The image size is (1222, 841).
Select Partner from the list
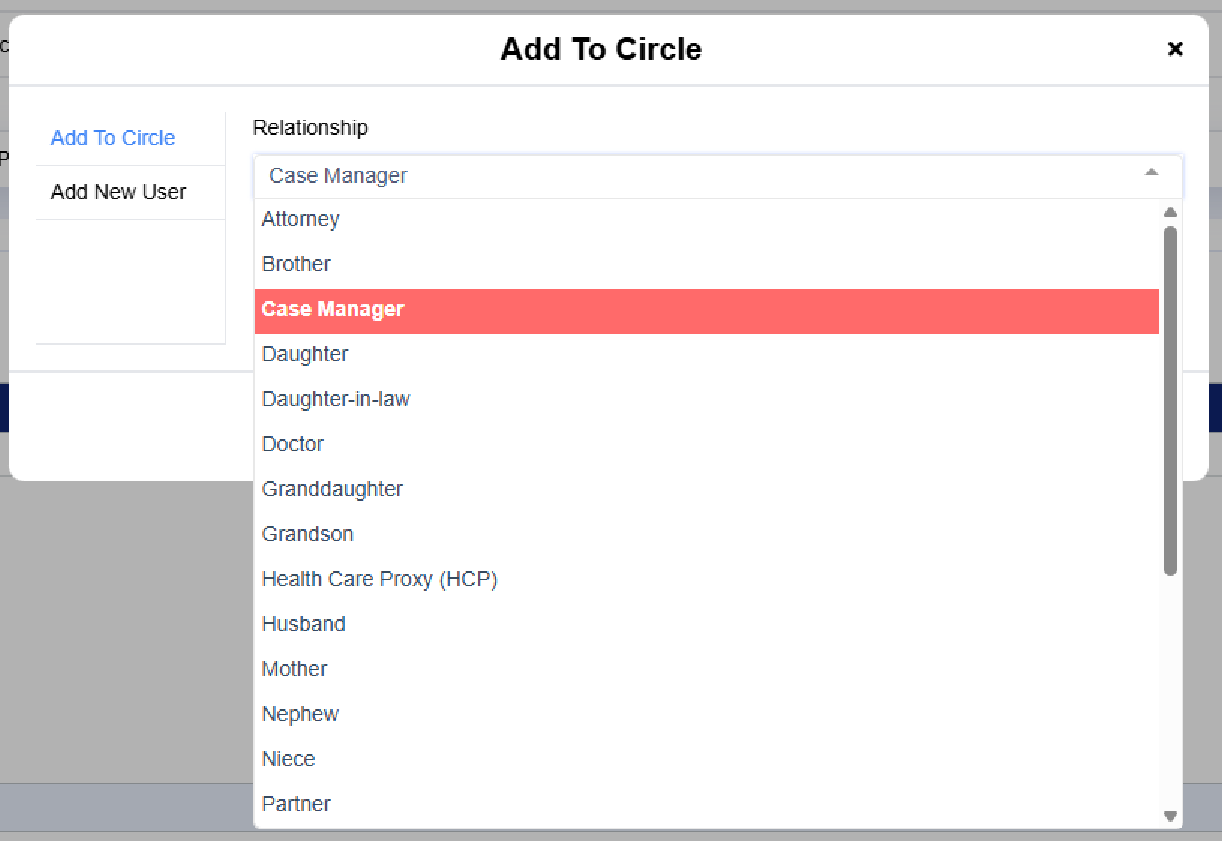296,804
